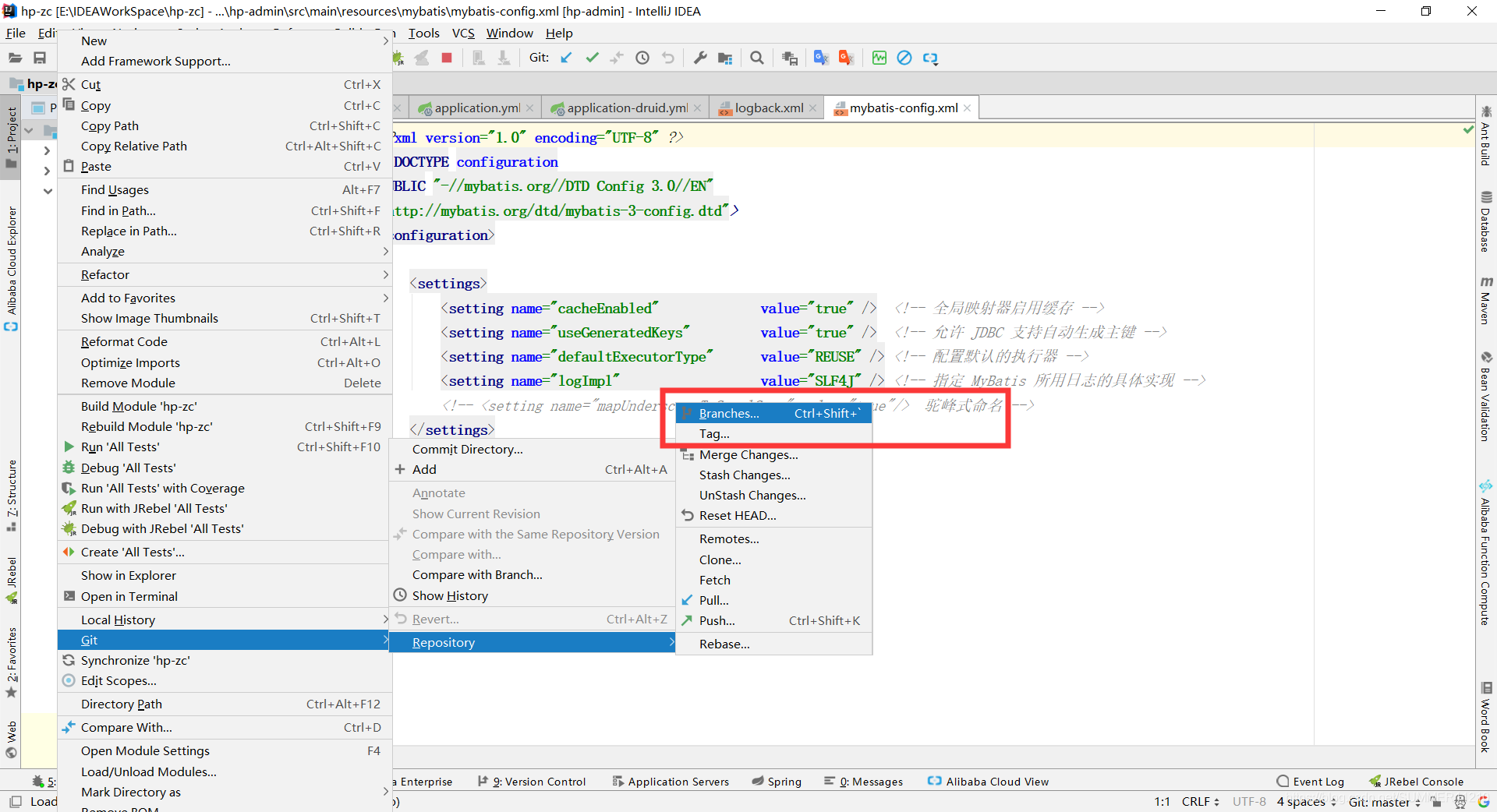Open the Tools menu
This screenshot has height=812, width=1497.
423,33
